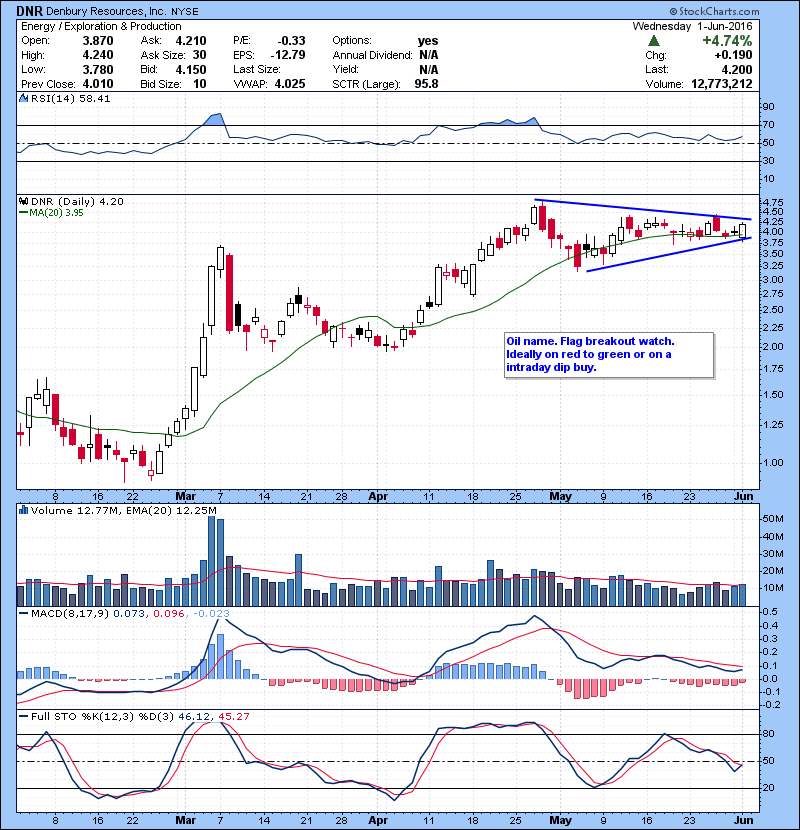Click the green up-triangle change indicator
The image size is (800, 830).
654,41
